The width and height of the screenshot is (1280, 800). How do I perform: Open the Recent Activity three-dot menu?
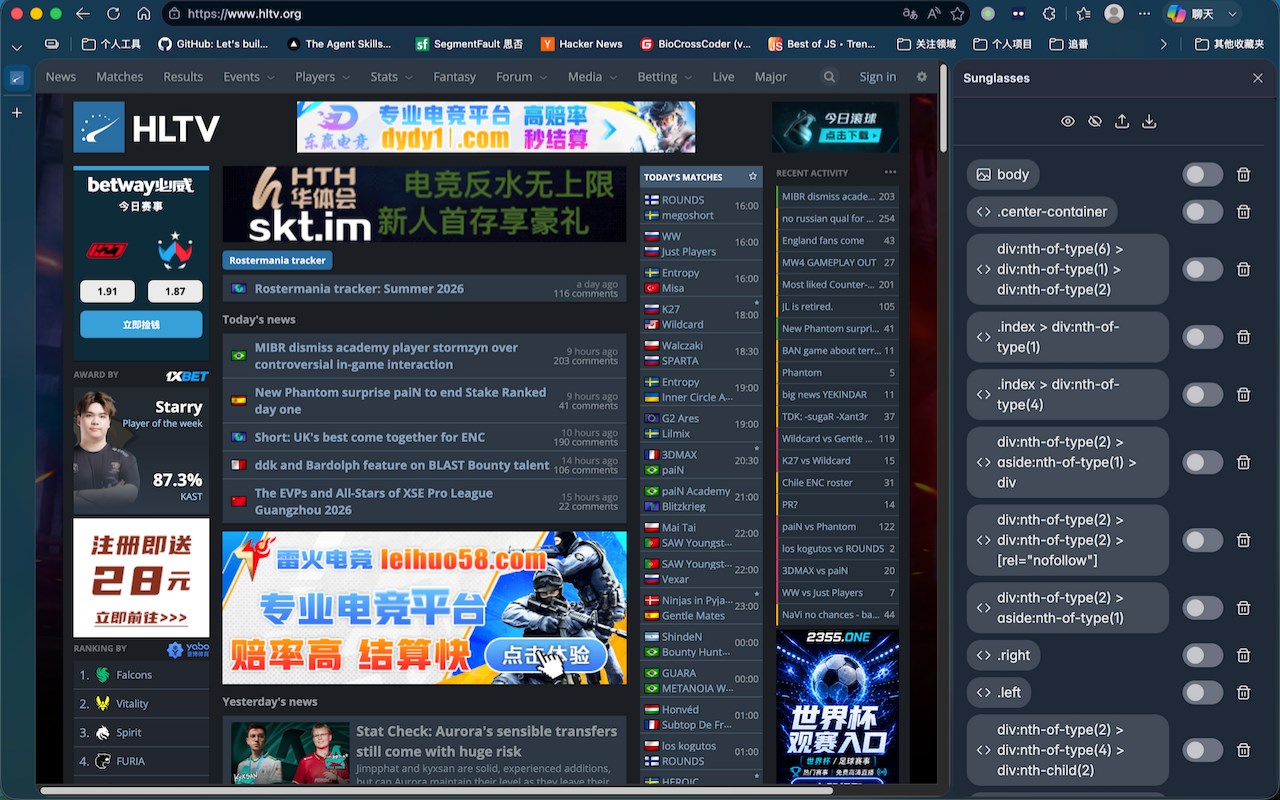pyautogui.click(x=890, y=173)
